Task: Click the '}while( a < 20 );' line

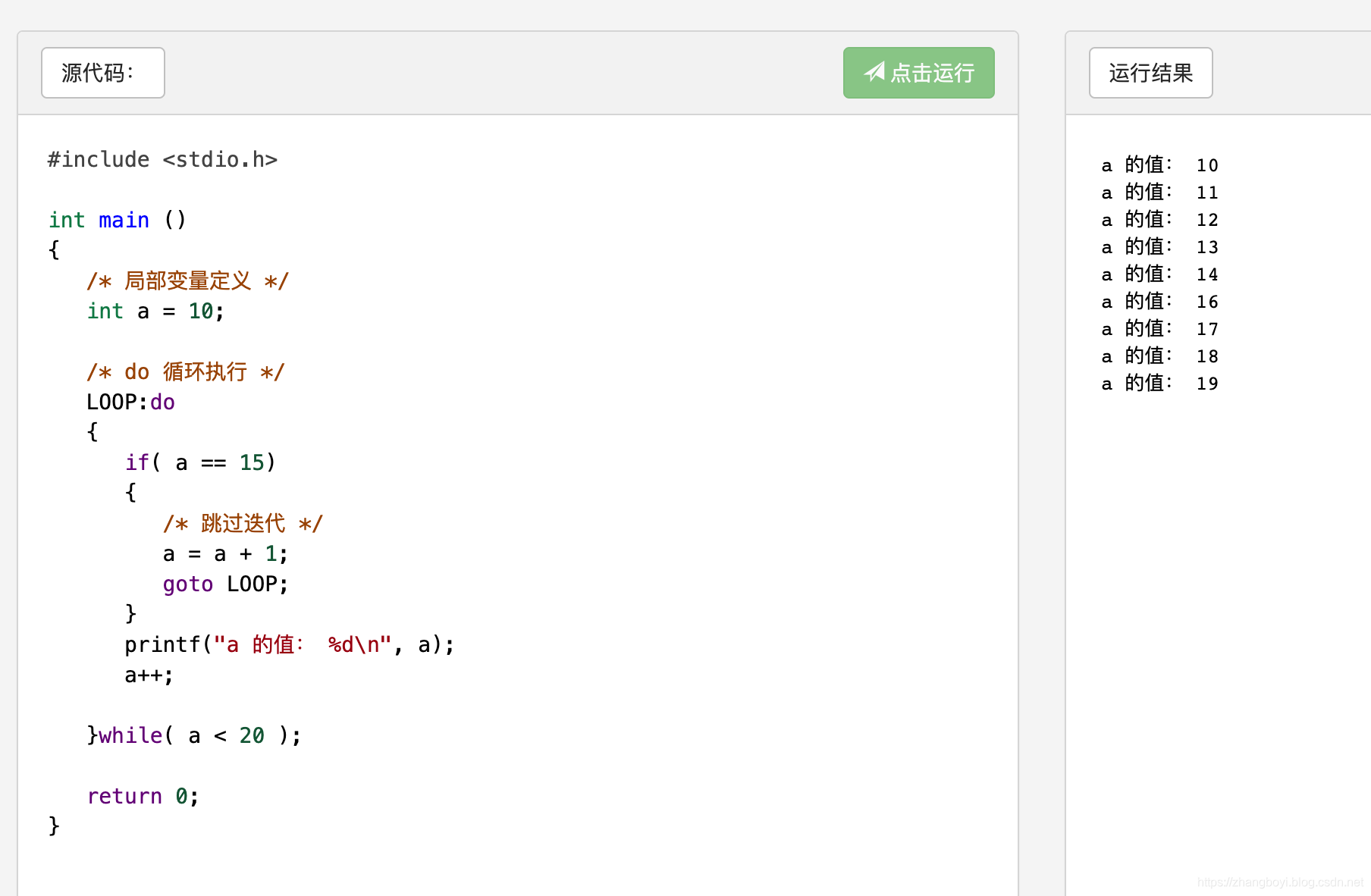Action: [194, 735]
